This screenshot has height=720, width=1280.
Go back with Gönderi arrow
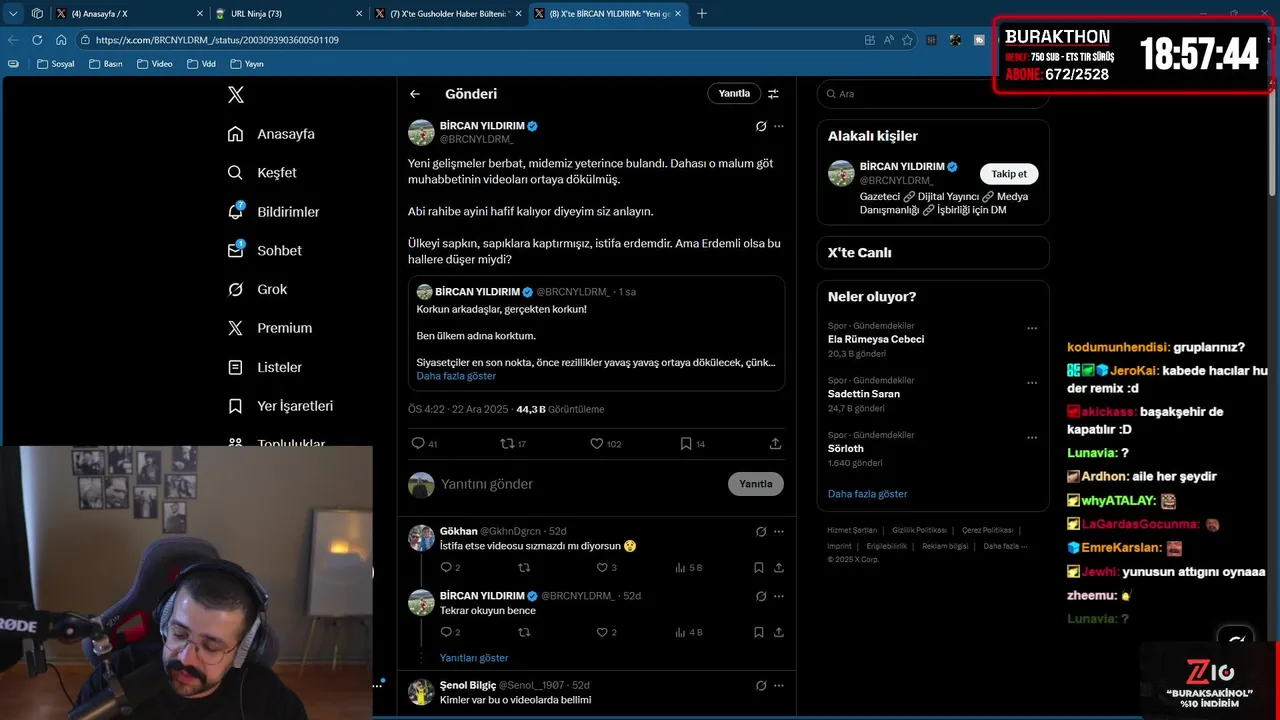point(415,94)
